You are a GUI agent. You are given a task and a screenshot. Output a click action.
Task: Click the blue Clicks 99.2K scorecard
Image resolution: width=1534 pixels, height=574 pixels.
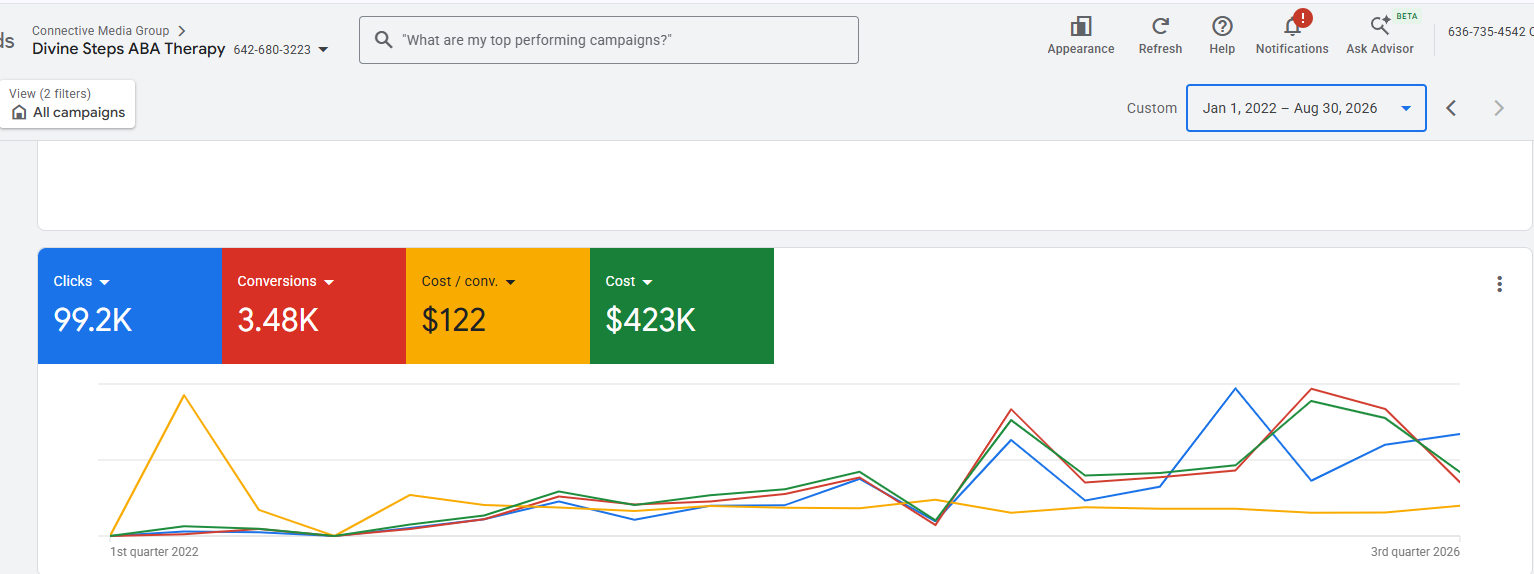click(129, 306)
